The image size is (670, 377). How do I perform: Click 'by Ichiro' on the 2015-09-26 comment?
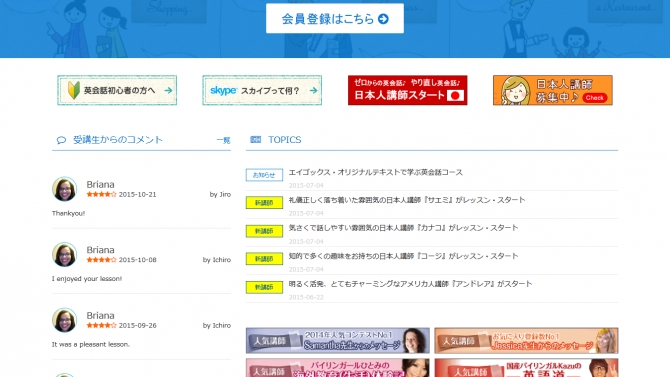click(x=217, y=325)
